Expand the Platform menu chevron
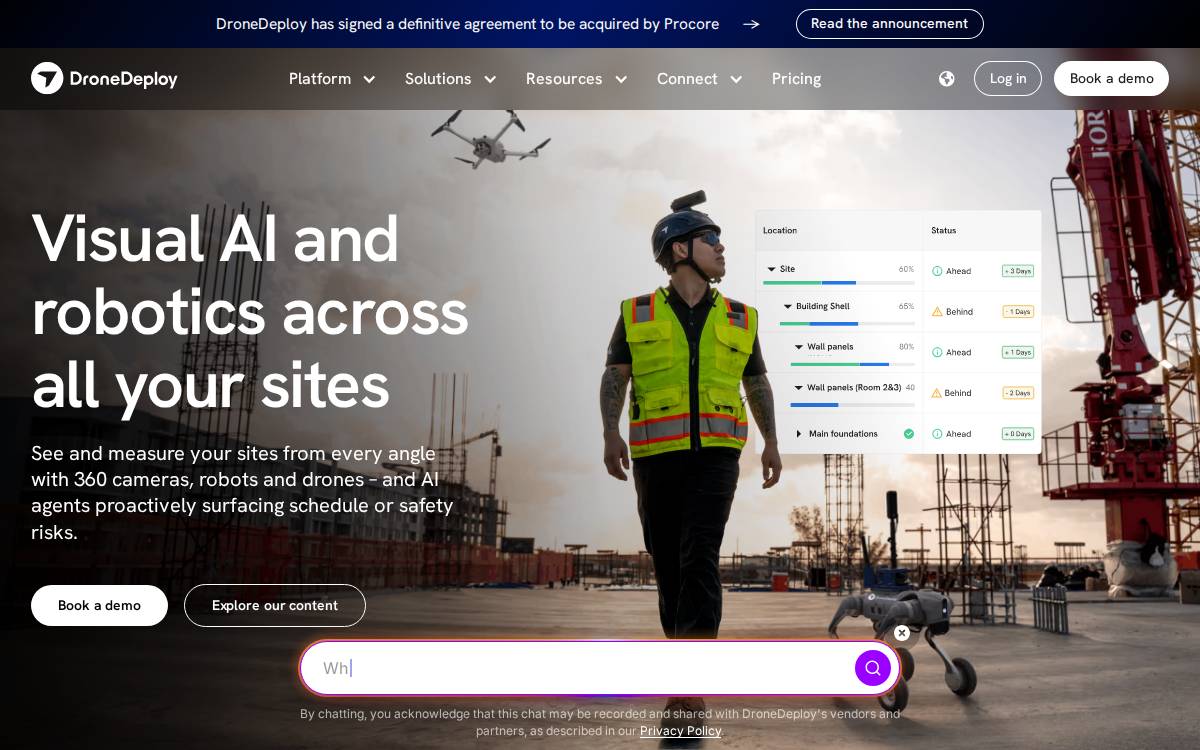1200x750 pixels. [x=369, y=79]
